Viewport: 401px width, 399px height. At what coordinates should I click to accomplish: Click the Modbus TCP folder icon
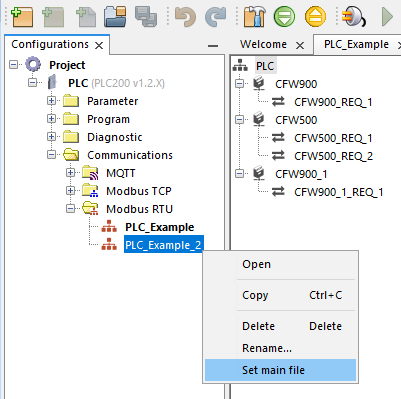[90, 191]
